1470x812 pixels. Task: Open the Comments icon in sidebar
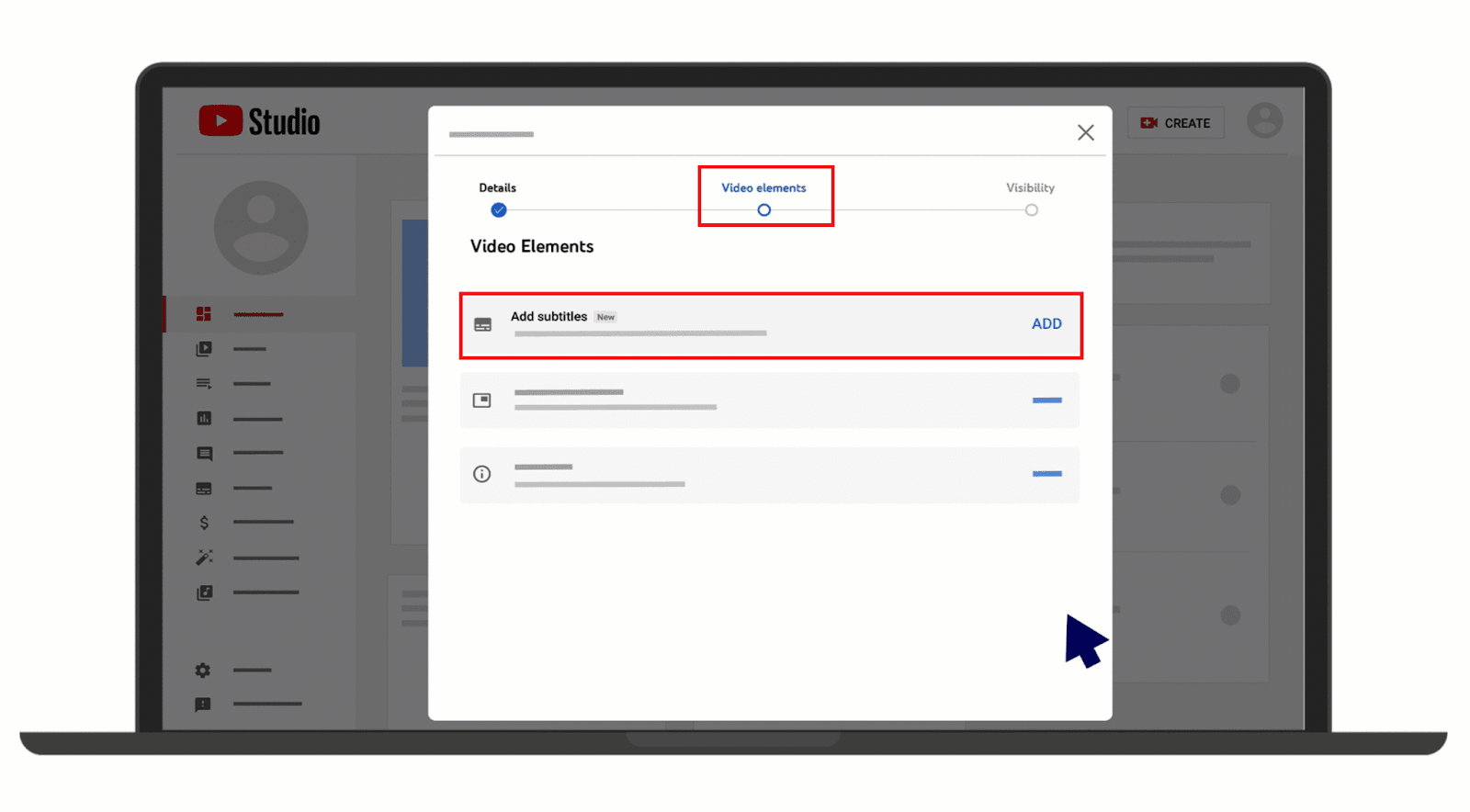[x=204, y=454]
